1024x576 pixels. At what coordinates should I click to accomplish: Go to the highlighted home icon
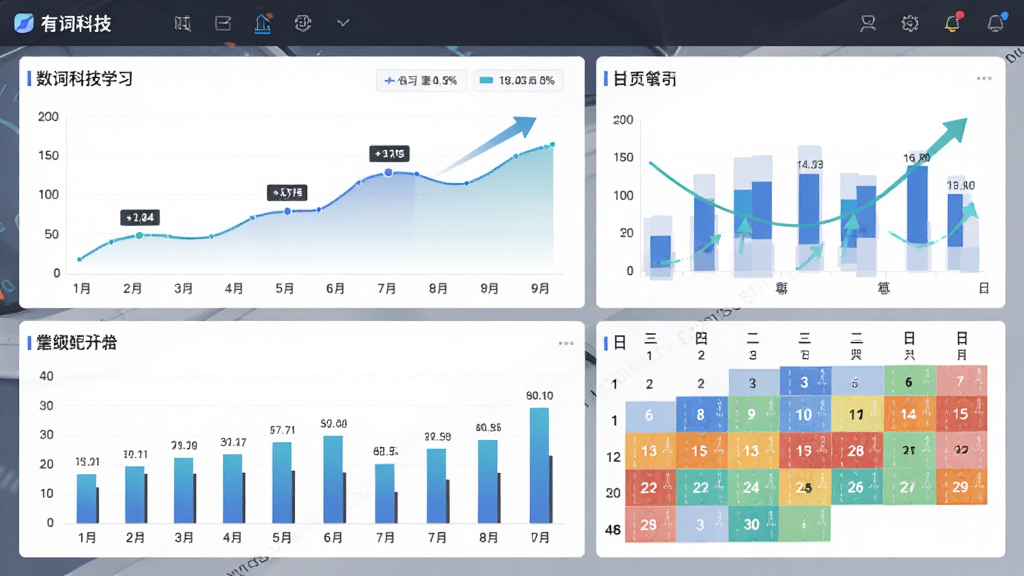(263, 24)
